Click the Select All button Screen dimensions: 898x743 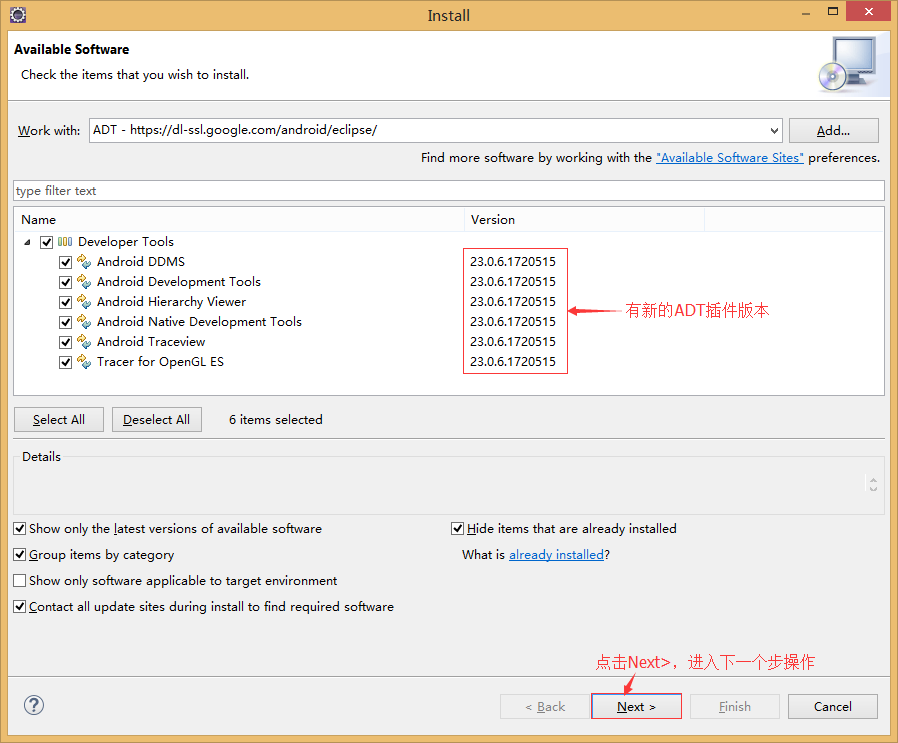(x=59, y=420)
